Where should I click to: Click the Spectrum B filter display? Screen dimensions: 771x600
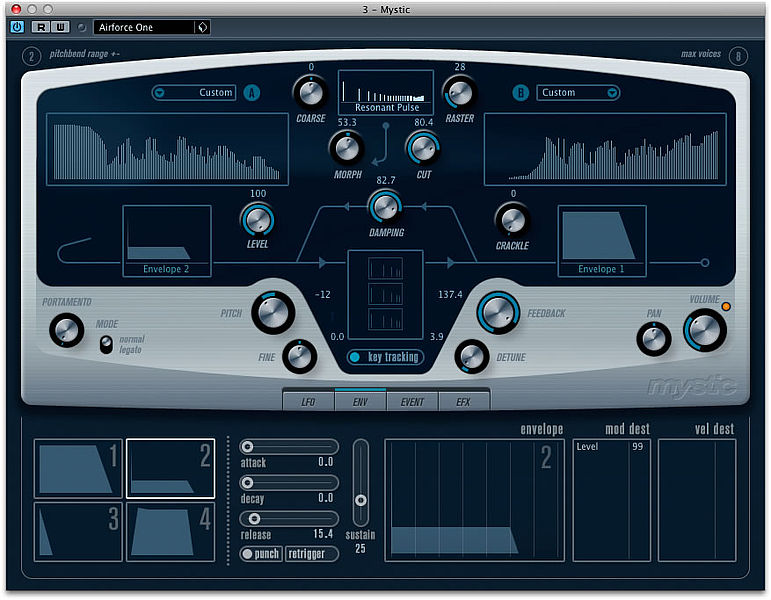click(605, 150)
